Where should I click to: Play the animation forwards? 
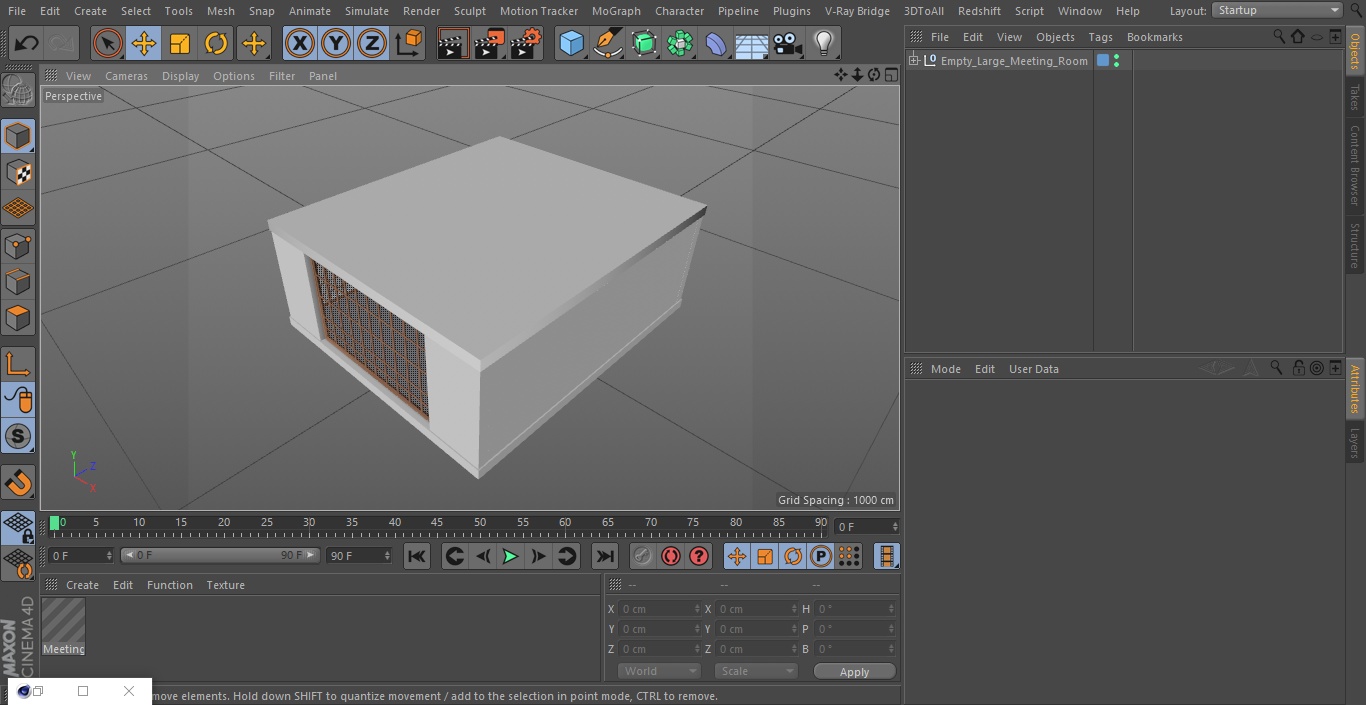coord(510,556)
